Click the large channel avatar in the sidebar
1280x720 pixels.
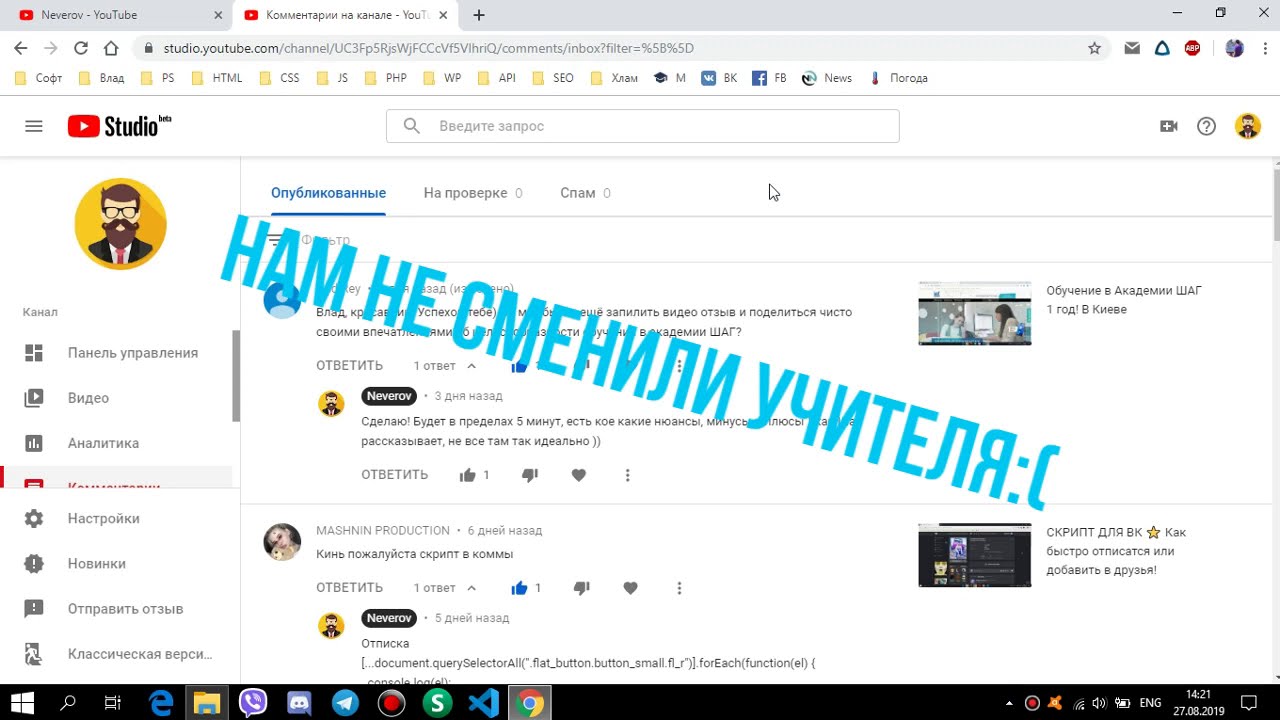(120, 224)
